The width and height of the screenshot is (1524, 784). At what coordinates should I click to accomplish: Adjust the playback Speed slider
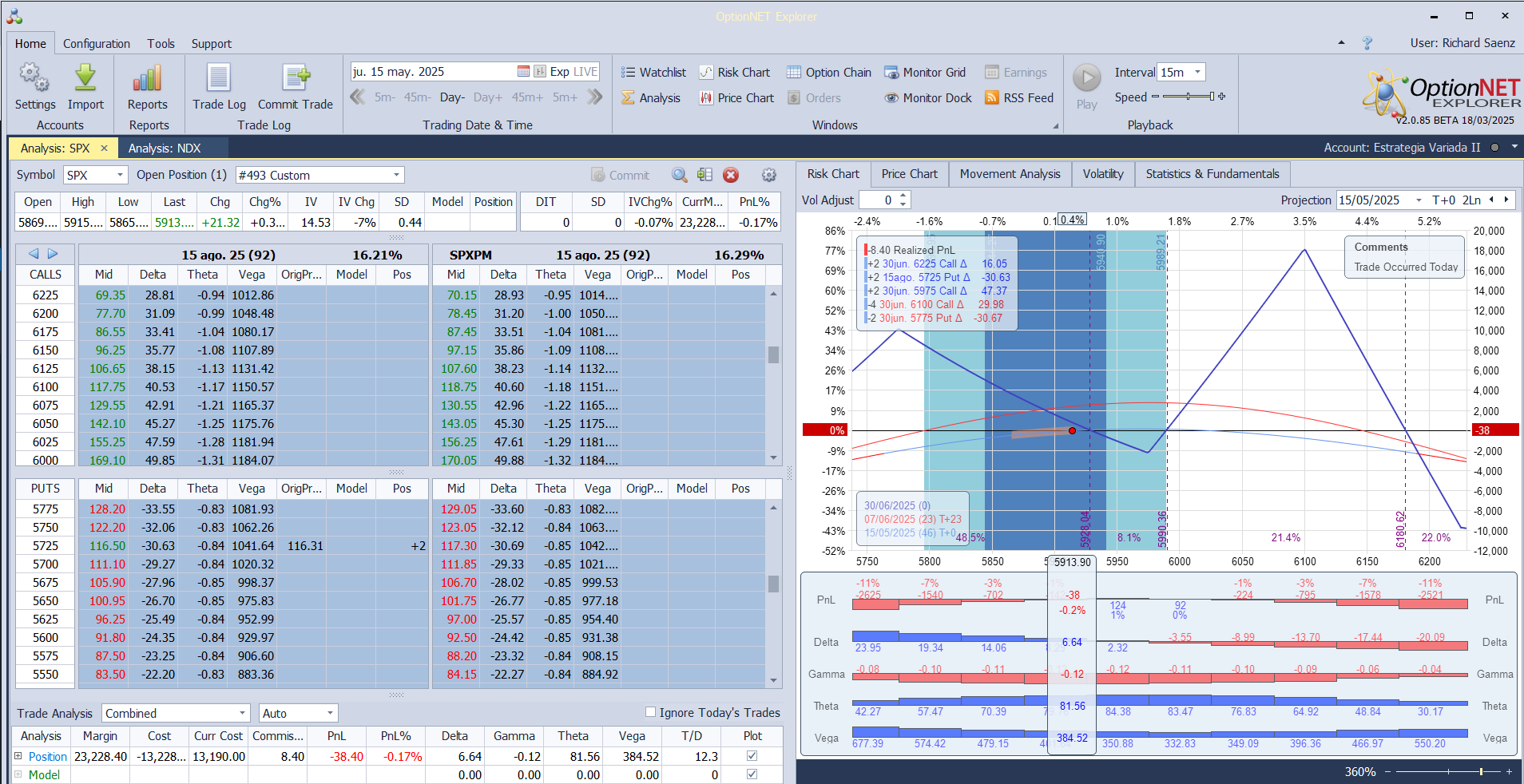(x=1189, y=97)
